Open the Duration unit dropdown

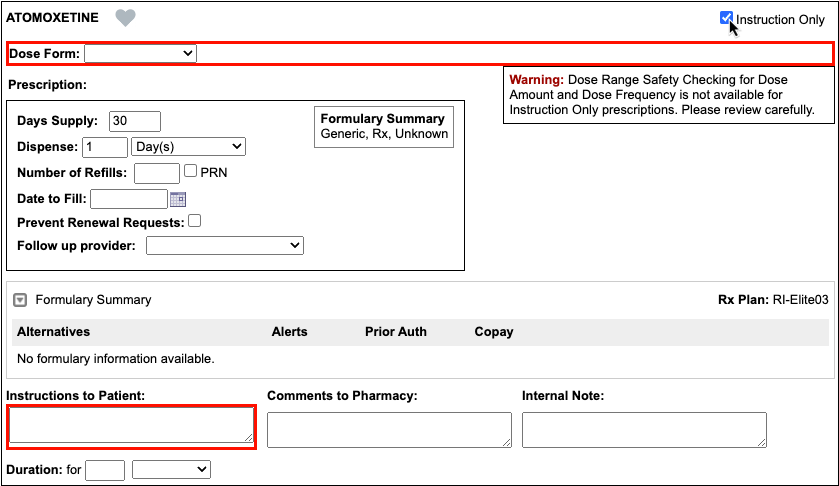click(x=171, y=469)
